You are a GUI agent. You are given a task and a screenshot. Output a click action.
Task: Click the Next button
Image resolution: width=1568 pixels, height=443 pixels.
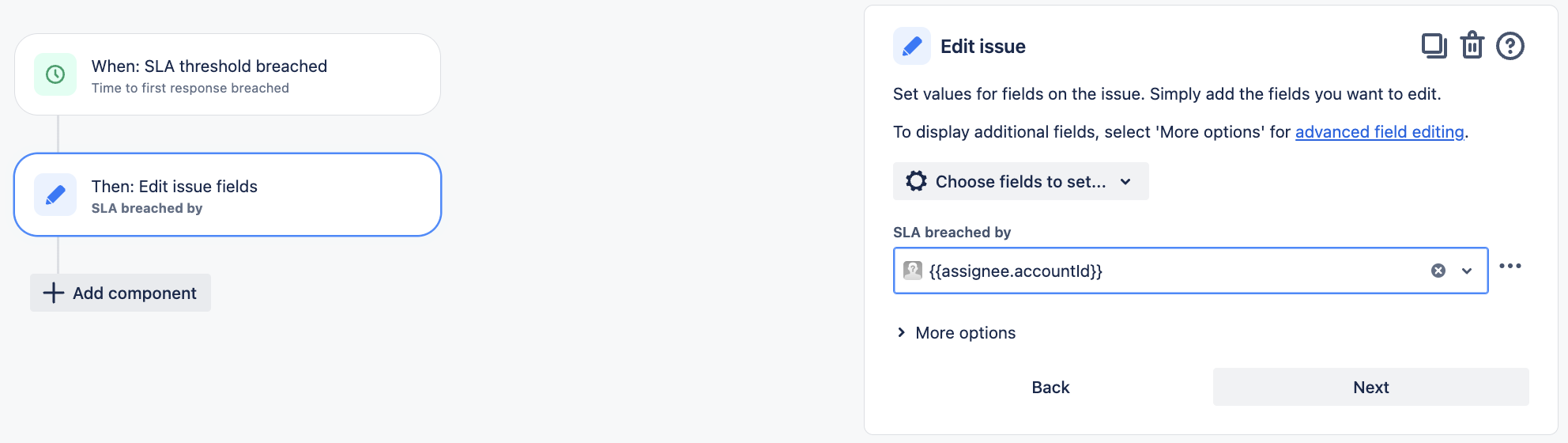click(x=1370, y=387)
